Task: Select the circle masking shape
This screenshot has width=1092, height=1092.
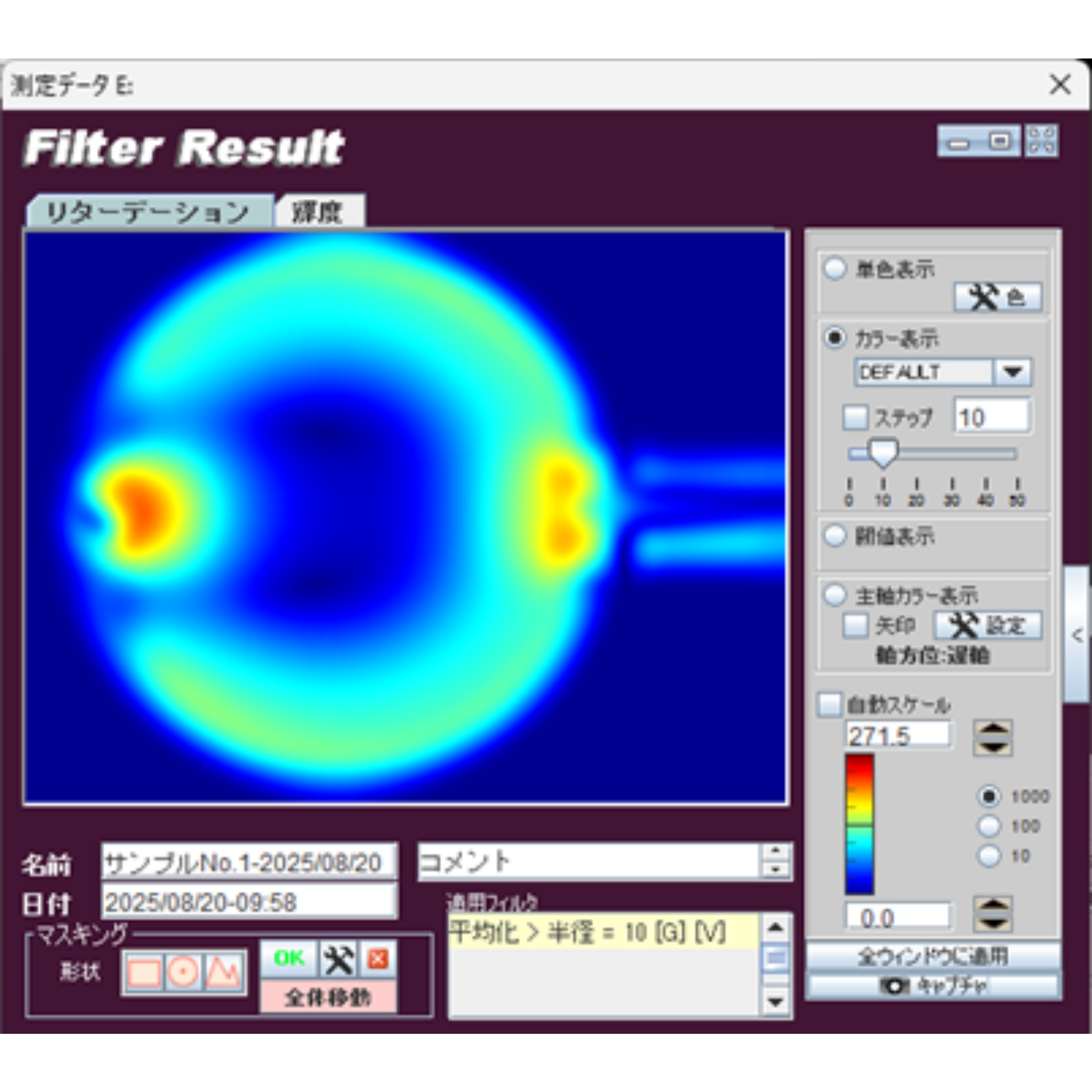Action: pyautogui.click(x=183, y=973)
